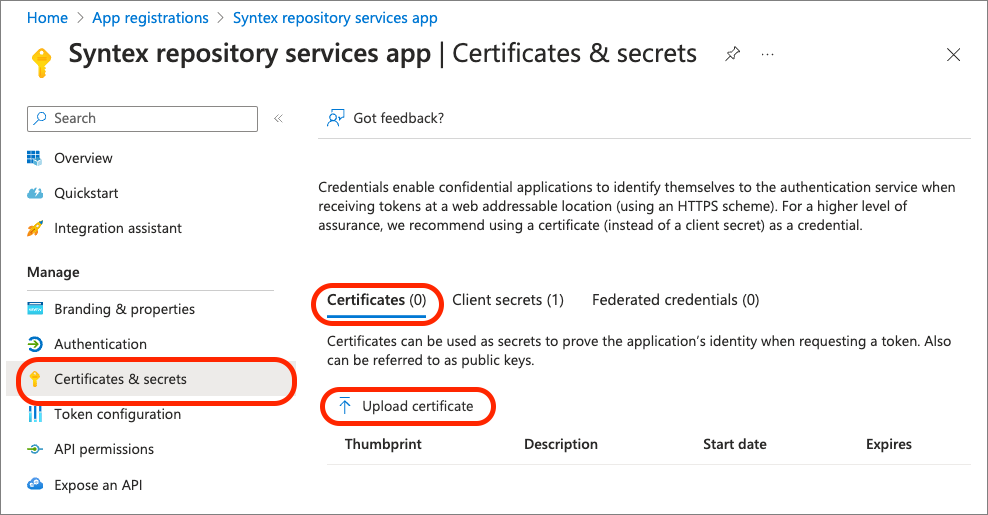Open the ellipsis more options menu
This screenshot has width=988, height=515.
coord(767,54)
